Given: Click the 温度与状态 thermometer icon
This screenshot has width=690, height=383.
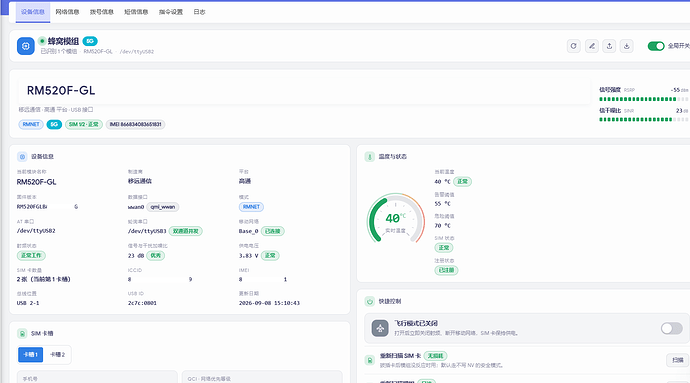Looking at the screenshot, I should click(x=370, y=156).
